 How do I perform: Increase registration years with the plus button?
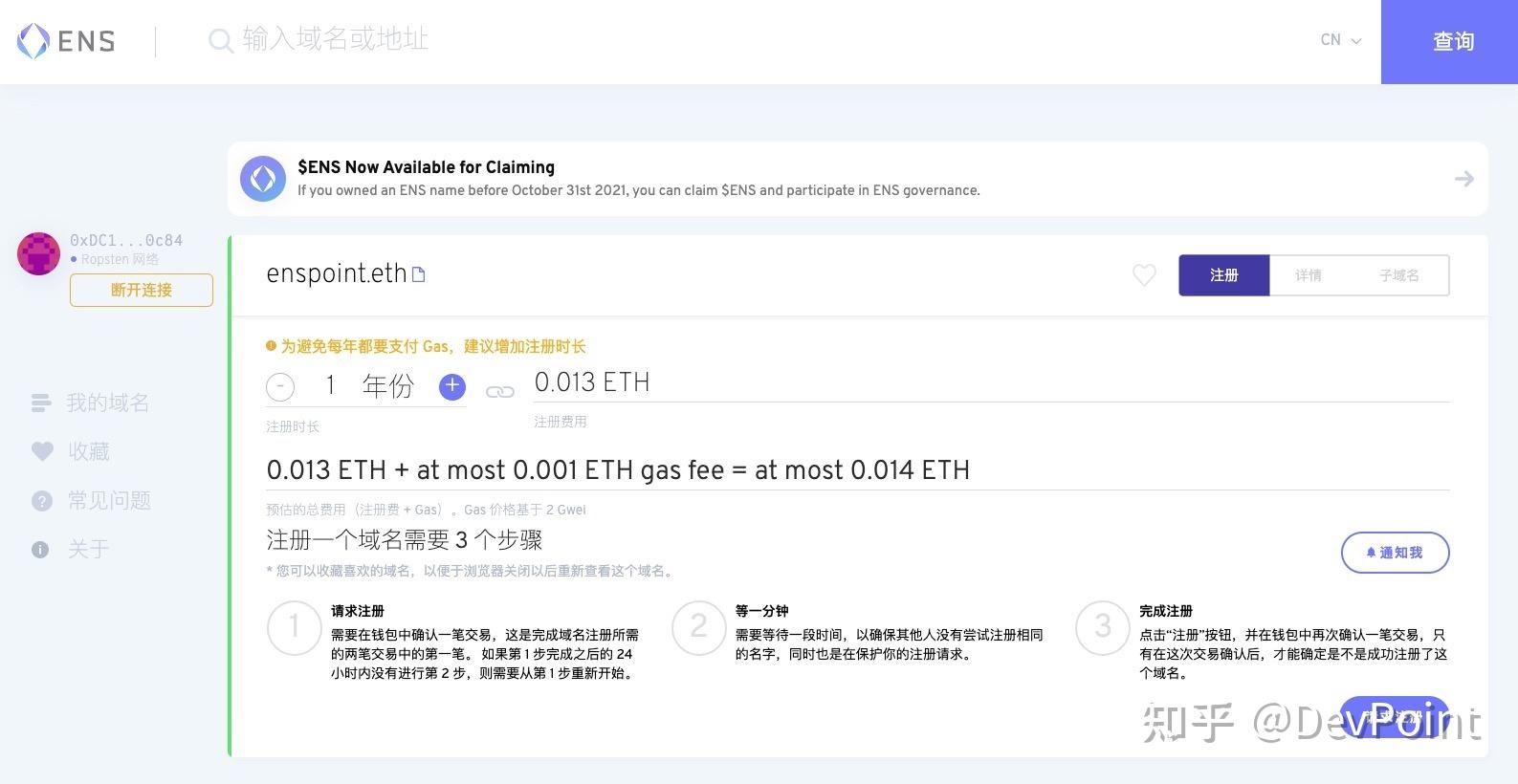451,386
